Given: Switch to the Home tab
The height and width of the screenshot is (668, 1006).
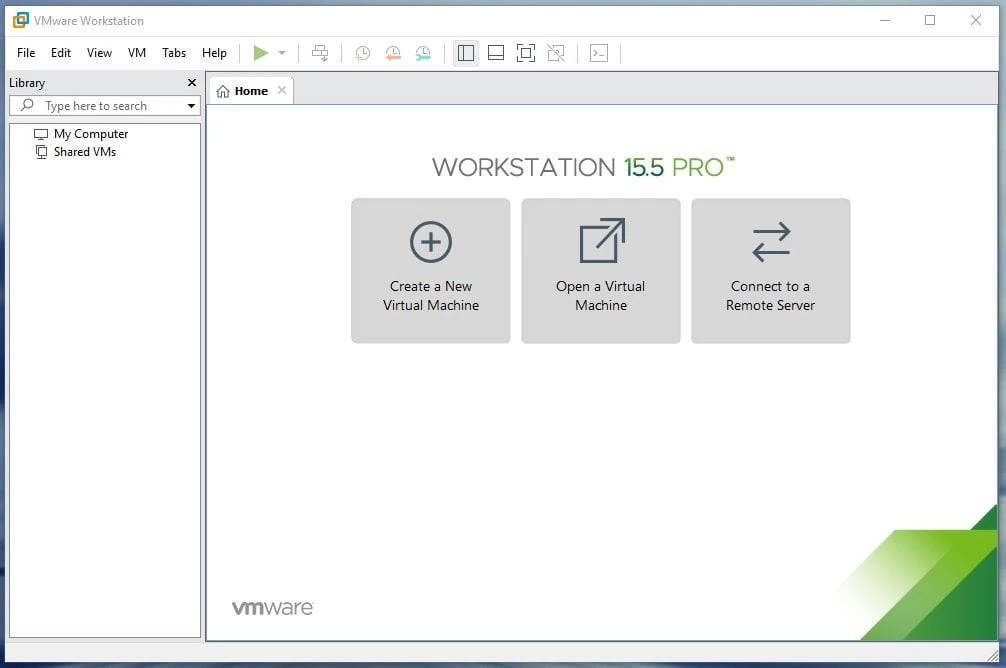Looking at the screenshot, I should [x=251, y=91].
